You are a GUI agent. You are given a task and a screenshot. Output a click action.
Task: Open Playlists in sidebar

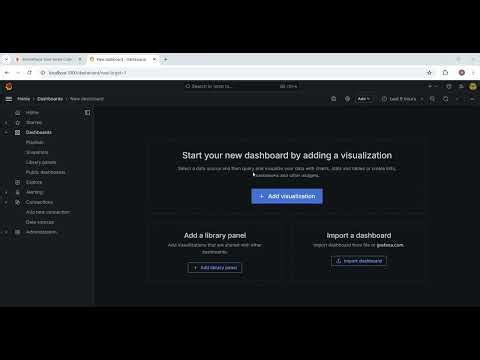click(35, 142)
